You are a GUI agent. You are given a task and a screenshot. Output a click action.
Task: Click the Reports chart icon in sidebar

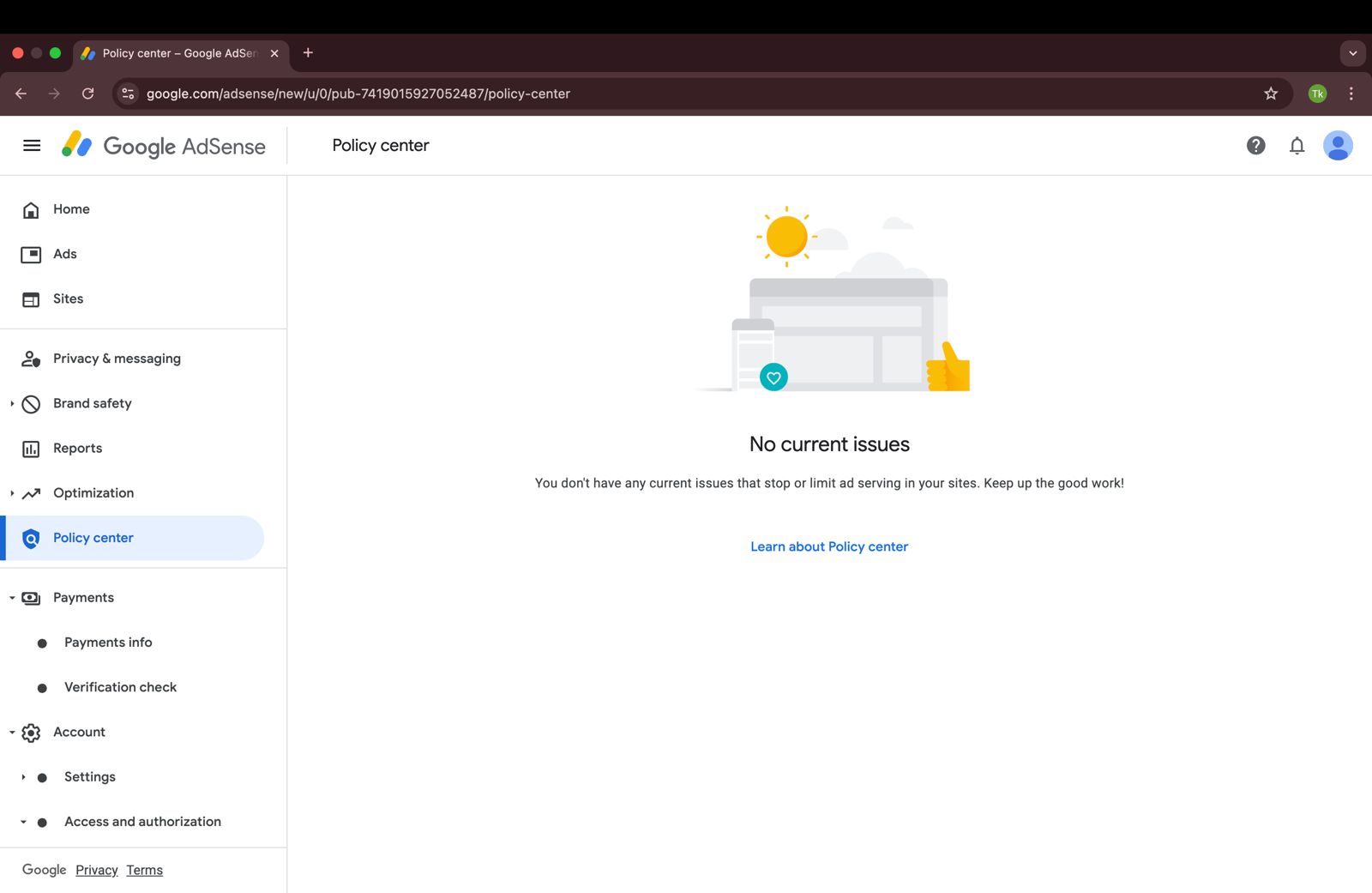point(31,449)
